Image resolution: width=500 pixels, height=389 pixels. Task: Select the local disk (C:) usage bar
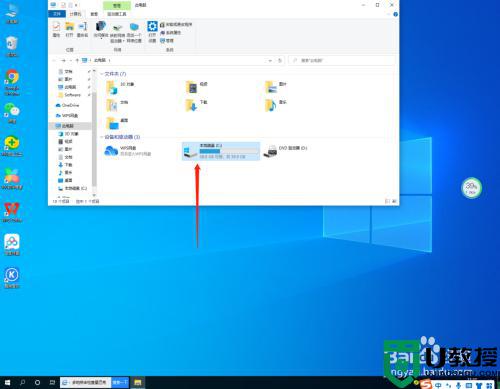[x=229, y=151]
